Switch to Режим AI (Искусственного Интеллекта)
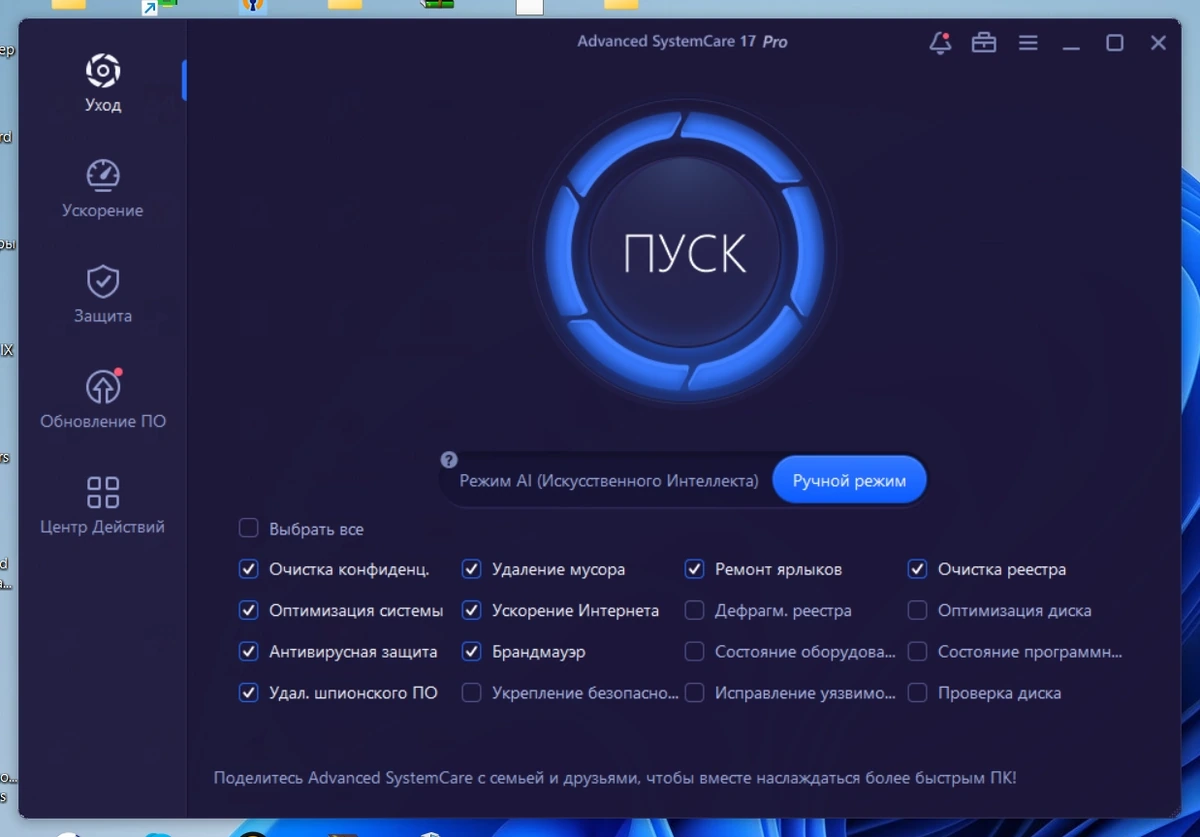The width and height of the screenshot is (1200, 837). (x=609, y=481)
